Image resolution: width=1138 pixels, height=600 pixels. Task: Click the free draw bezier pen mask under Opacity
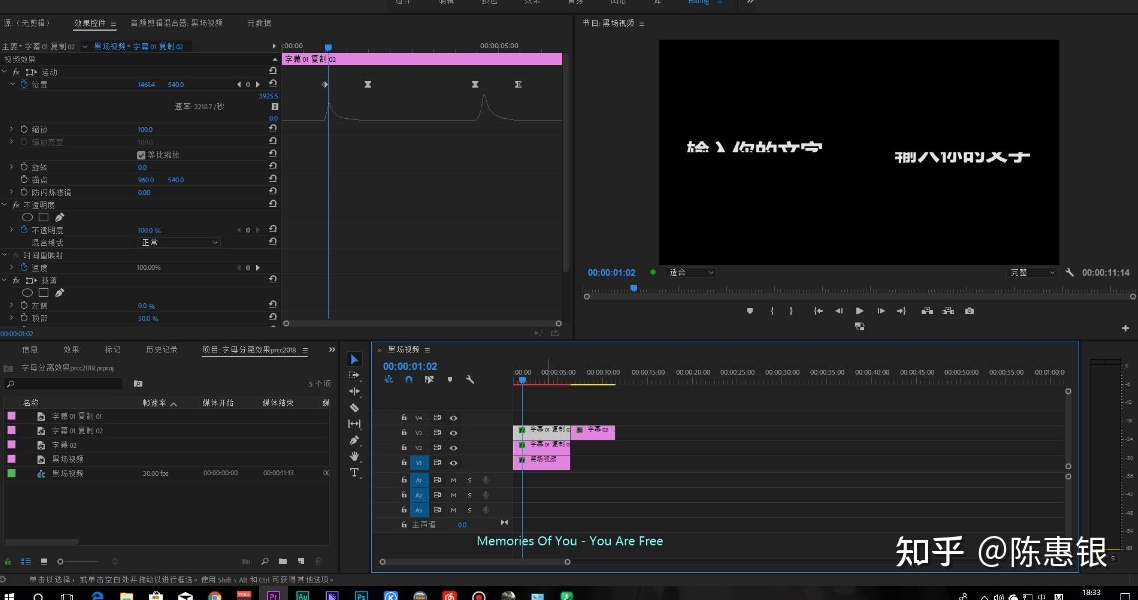click(60, 217)
